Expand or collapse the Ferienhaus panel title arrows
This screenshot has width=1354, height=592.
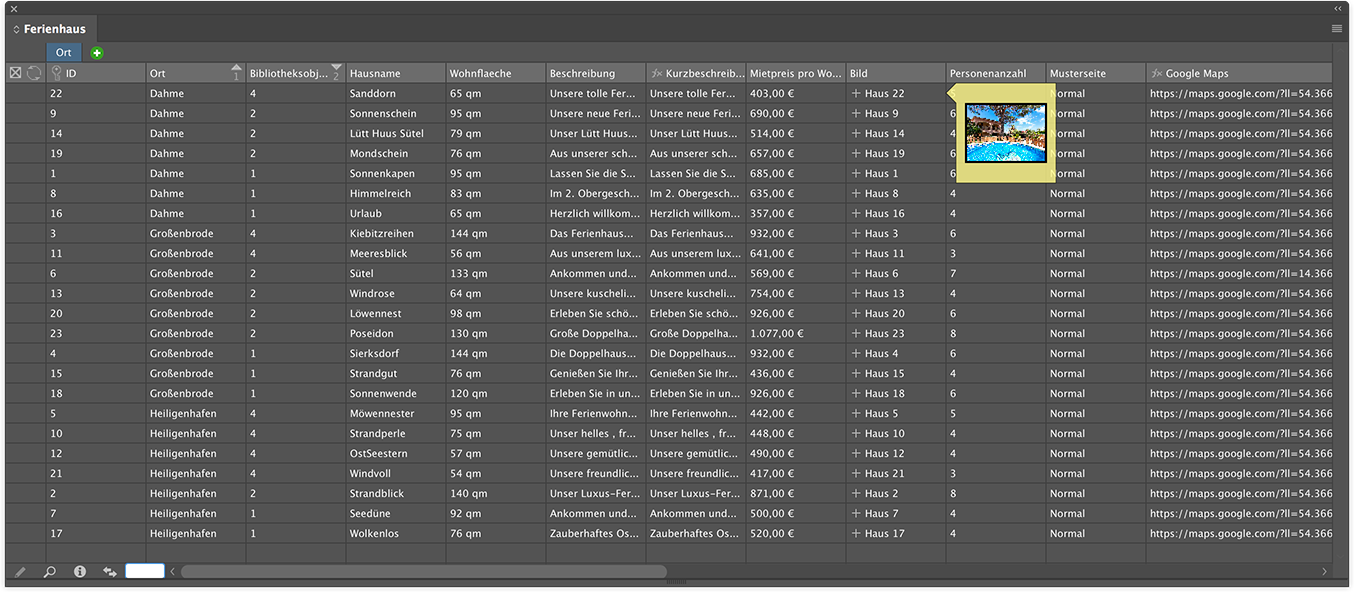tap(16, 30)
